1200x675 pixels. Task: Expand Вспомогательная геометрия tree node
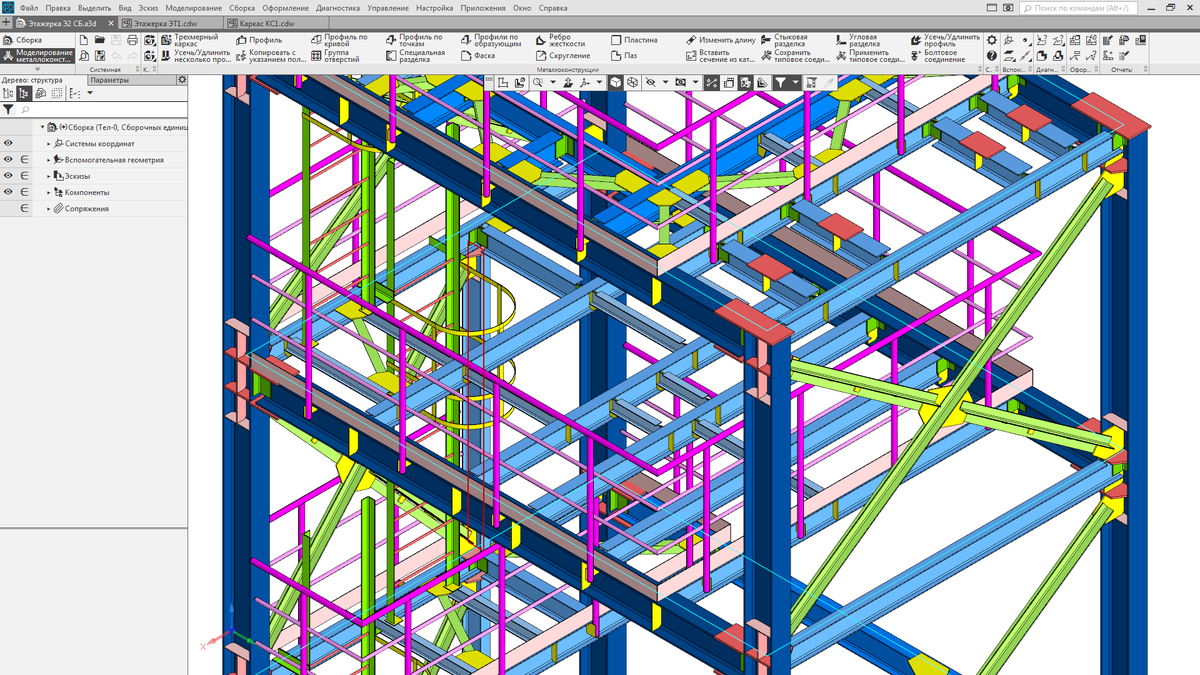coord(48,160)
